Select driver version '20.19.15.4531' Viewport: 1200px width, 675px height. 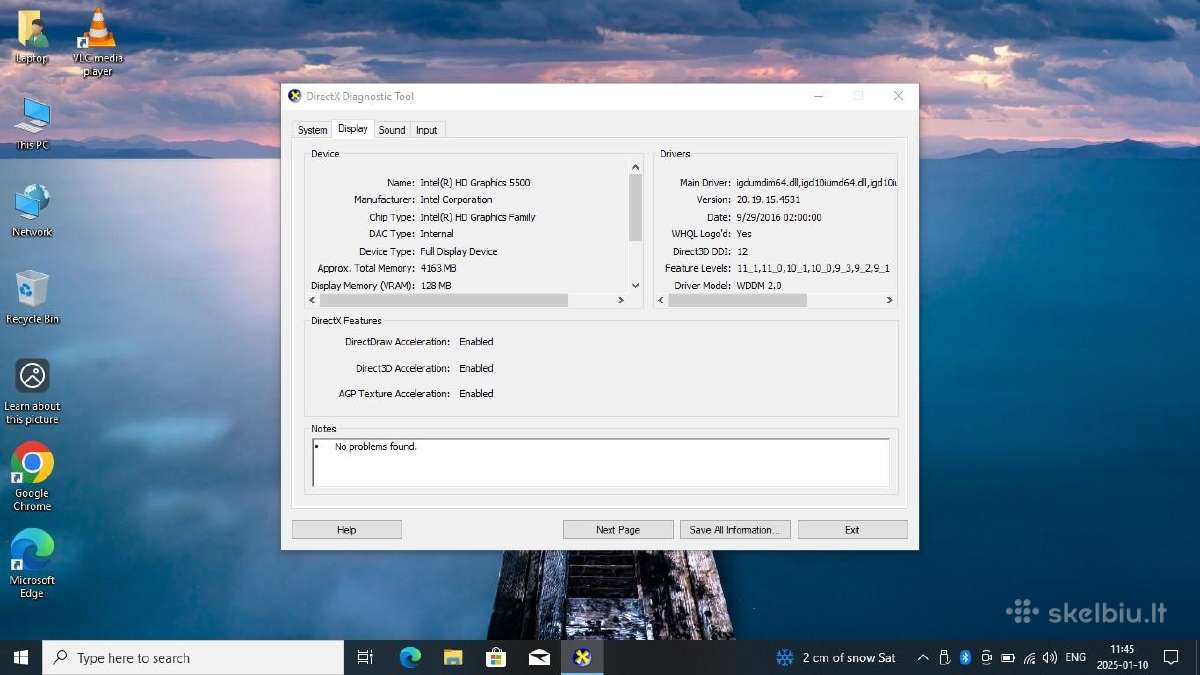[768, 200]
